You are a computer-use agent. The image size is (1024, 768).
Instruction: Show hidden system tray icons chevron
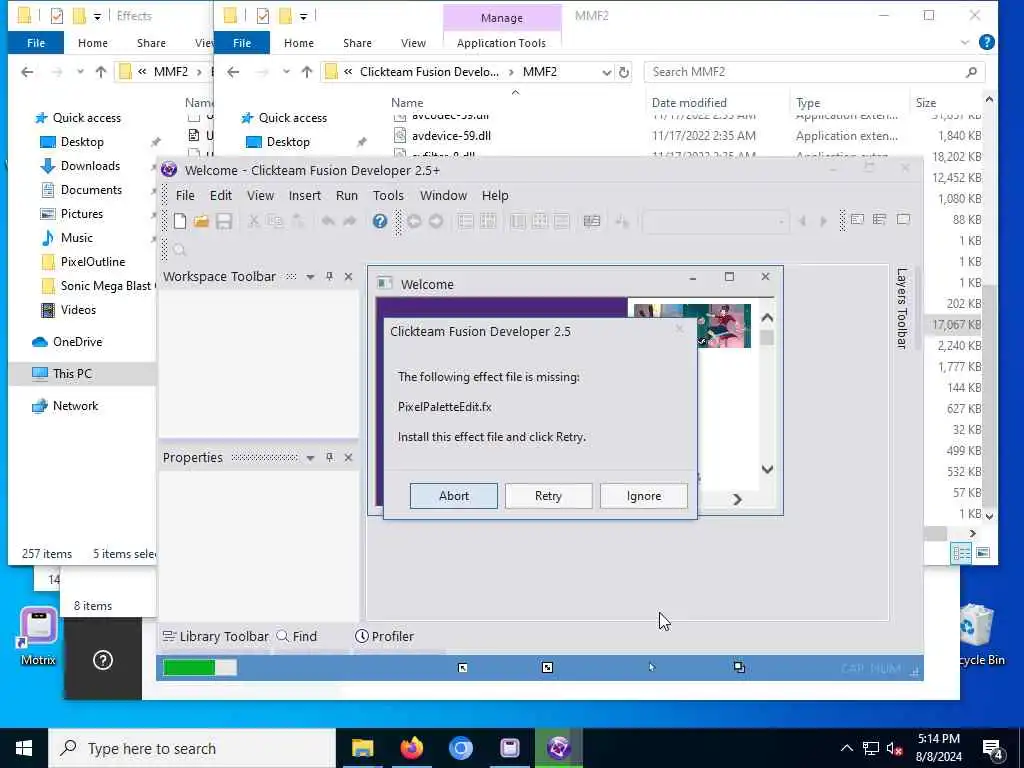coord(846,748)
